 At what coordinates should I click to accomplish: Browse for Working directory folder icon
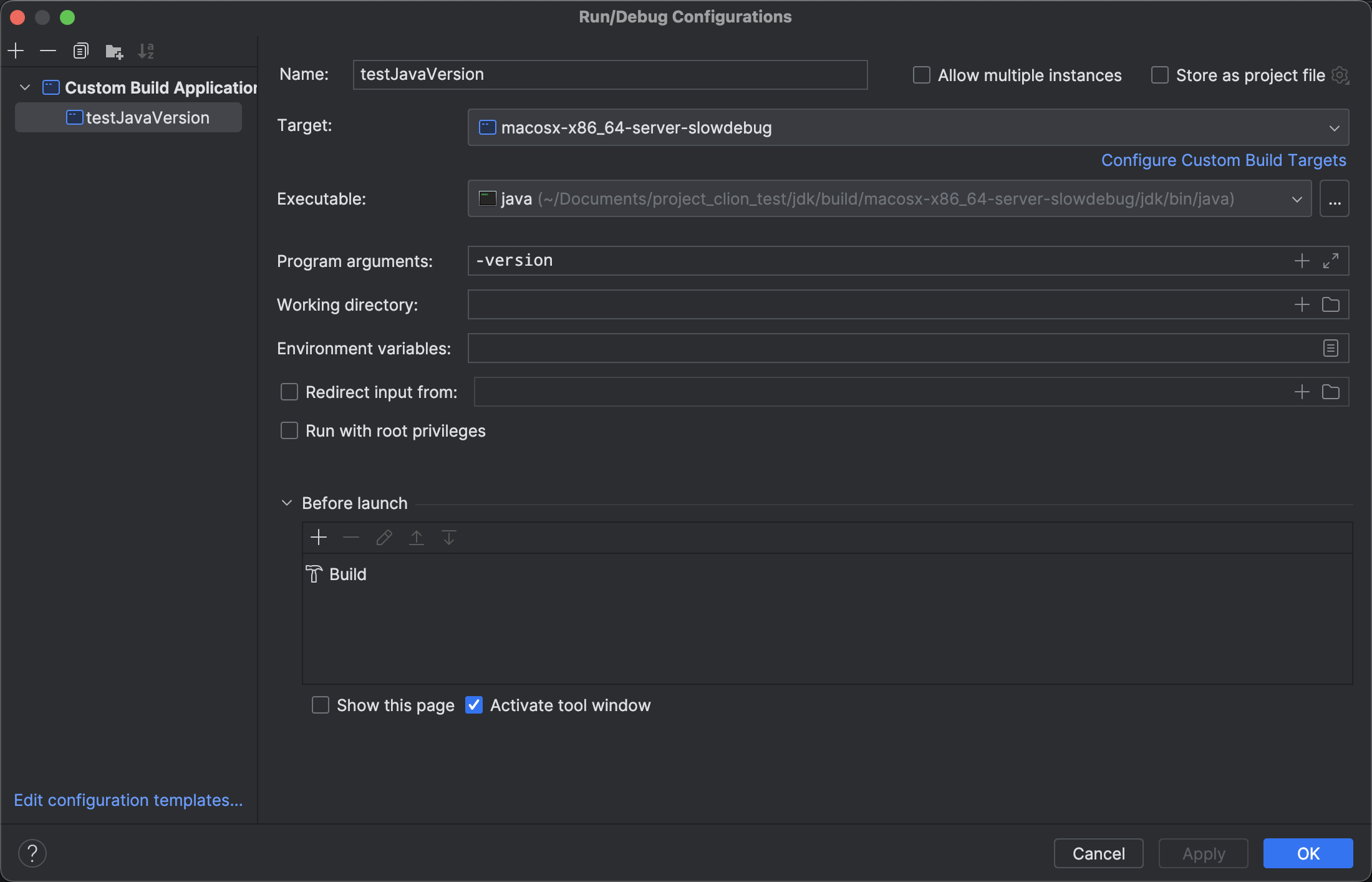1331,304
